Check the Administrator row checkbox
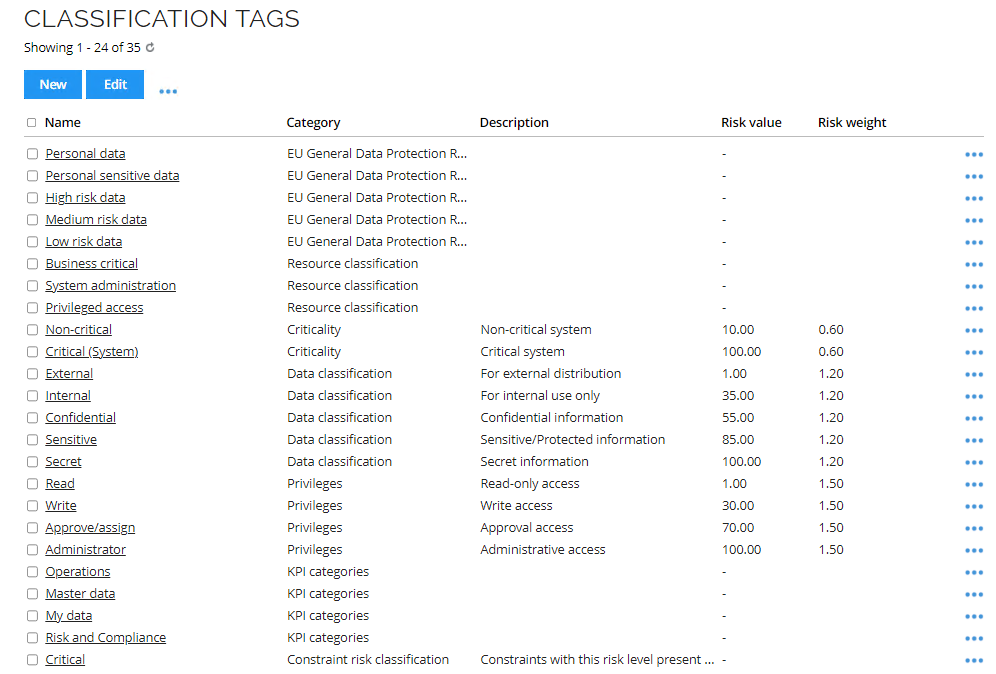The image size is (996, 674). coord(32,549)
